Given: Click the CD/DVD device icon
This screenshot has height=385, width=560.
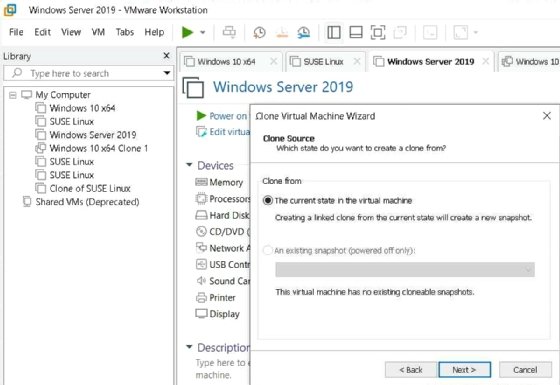Looking at the screenshot, I should [x=201, y=231].
